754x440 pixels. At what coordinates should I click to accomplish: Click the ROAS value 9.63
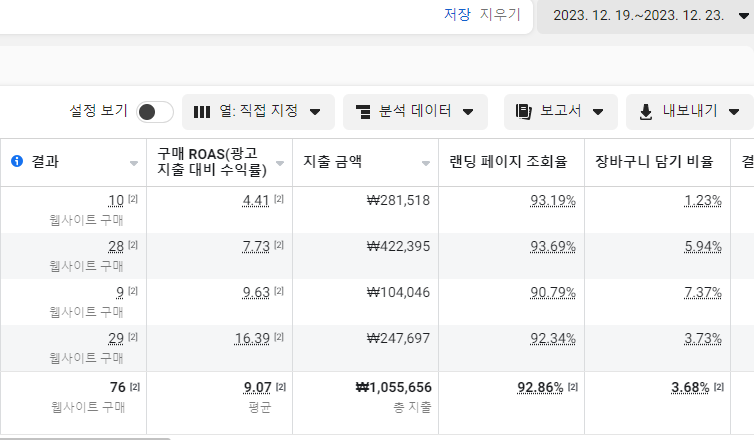point(256,292)
